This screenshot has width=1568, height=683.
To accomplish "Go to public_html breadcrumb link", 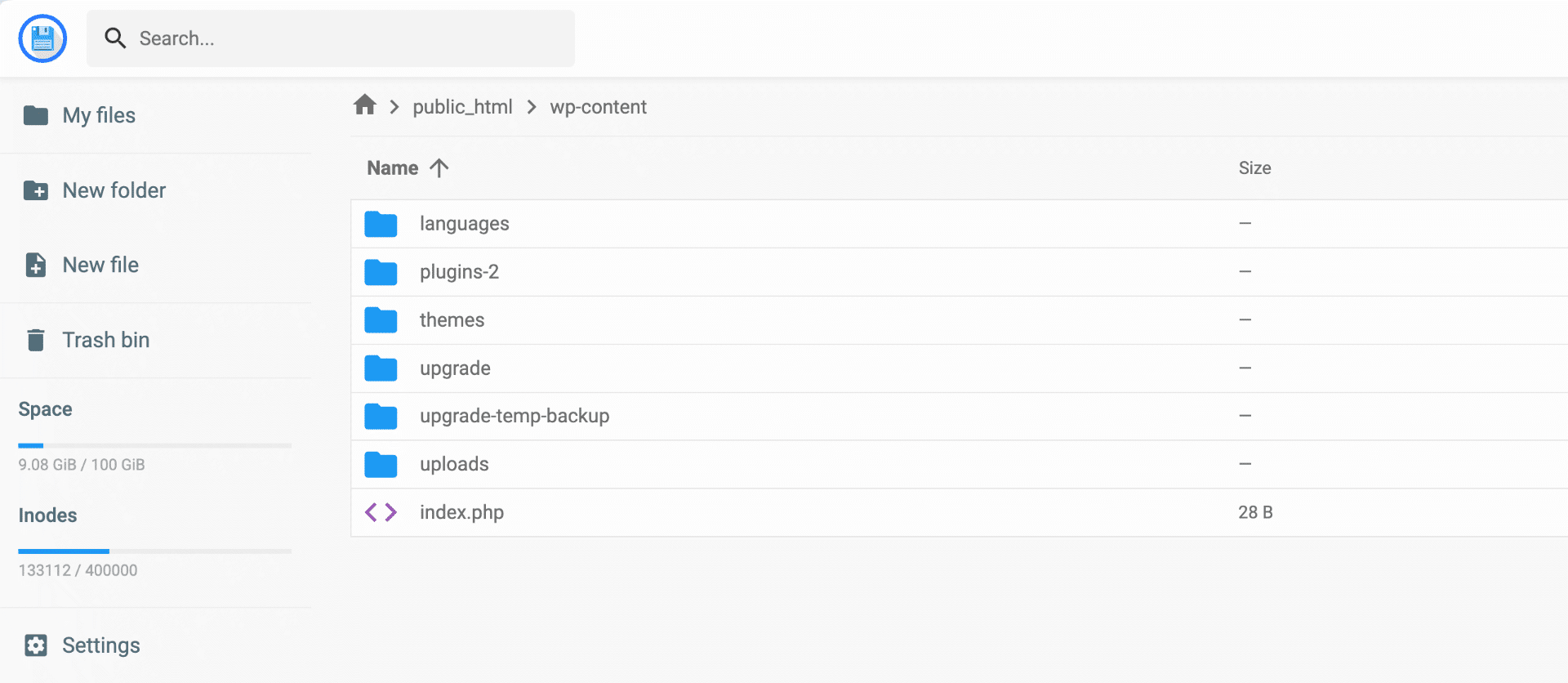I will coord(462,107).
